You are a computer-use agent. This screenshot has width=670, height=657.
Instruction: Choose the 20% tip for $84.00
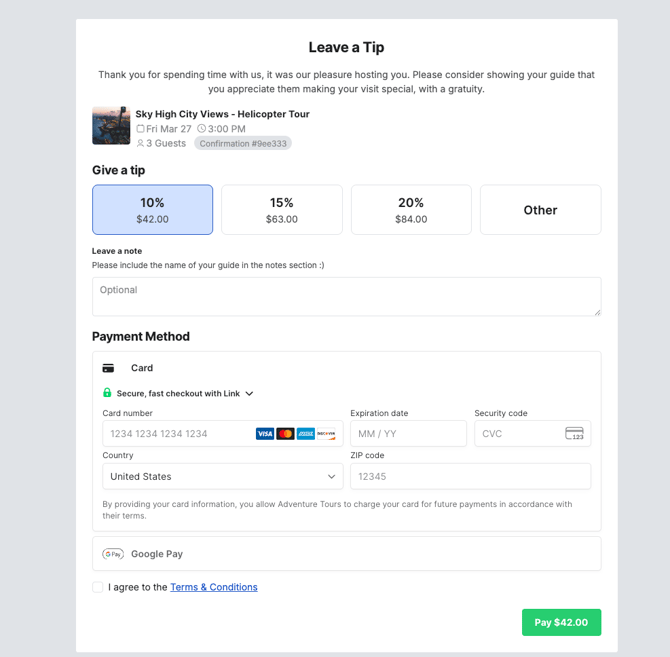[x=411, y=210]
